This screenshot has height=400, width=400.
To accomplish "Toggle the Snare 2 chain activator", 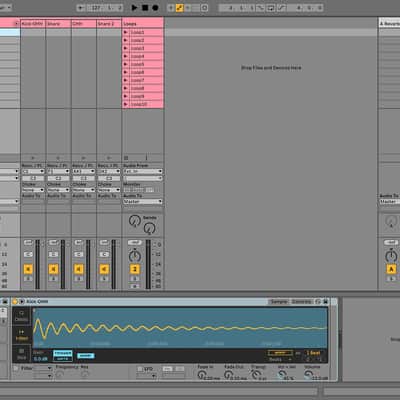I will click(x=104, y=269).
